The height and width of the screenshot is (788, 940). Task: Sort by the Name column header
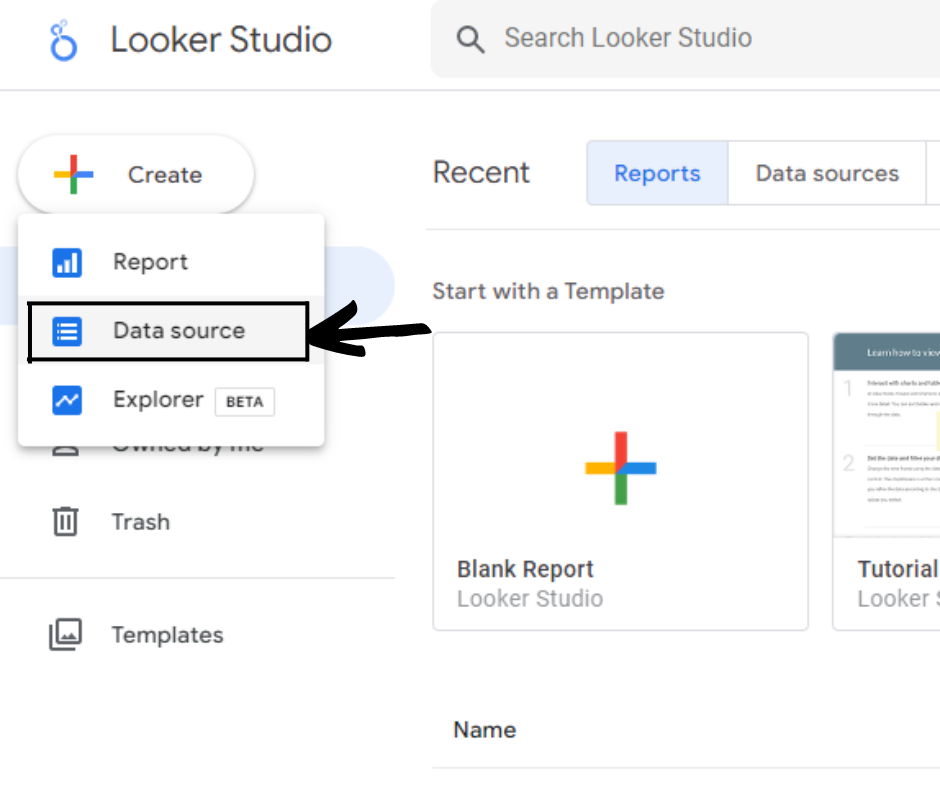click(x=485, y=730)
